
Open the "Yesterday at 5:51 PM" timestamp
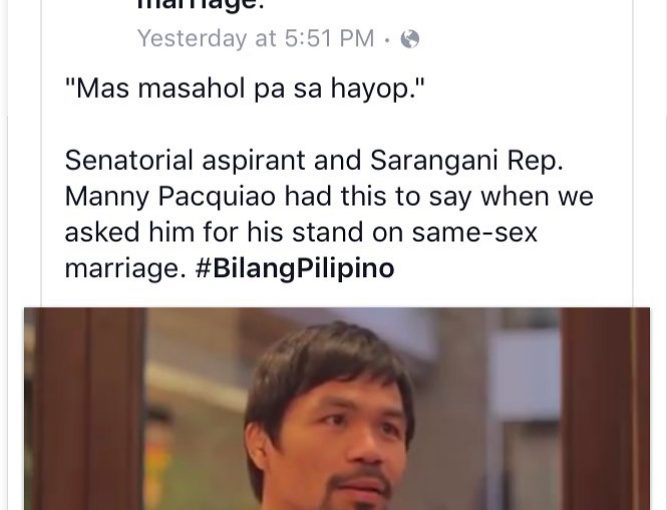pos(256,38)
